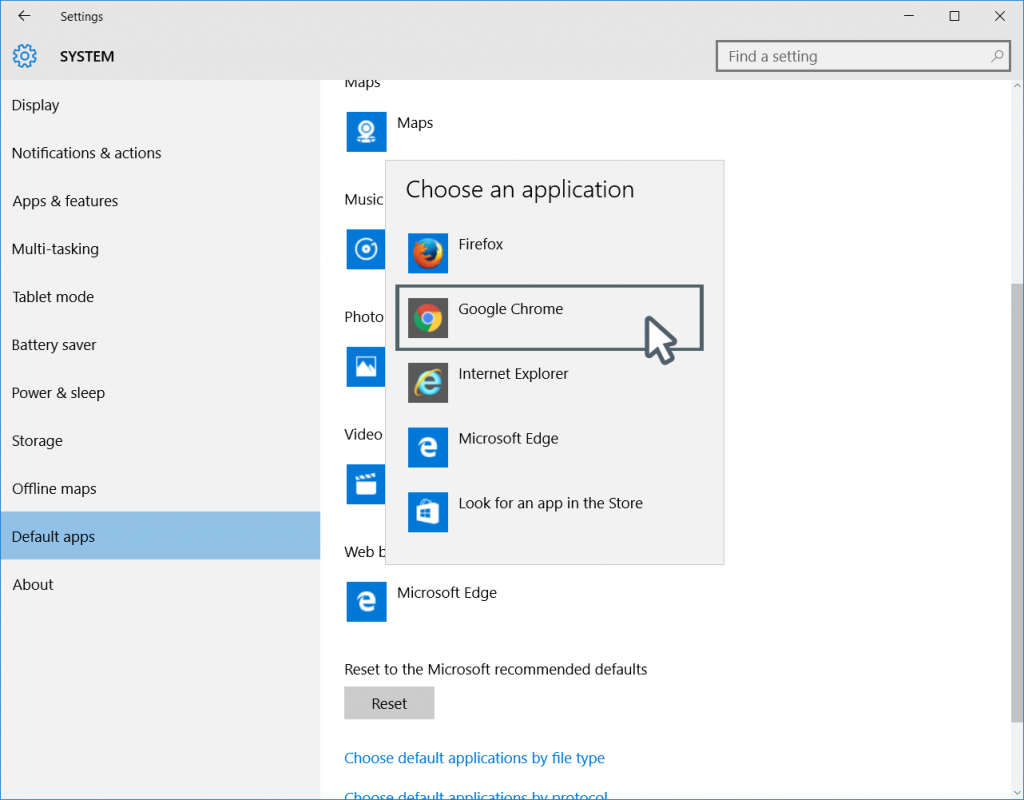Click the Settings gear icon
This screenshot has height=800, width=1024.
click(24, 56)
